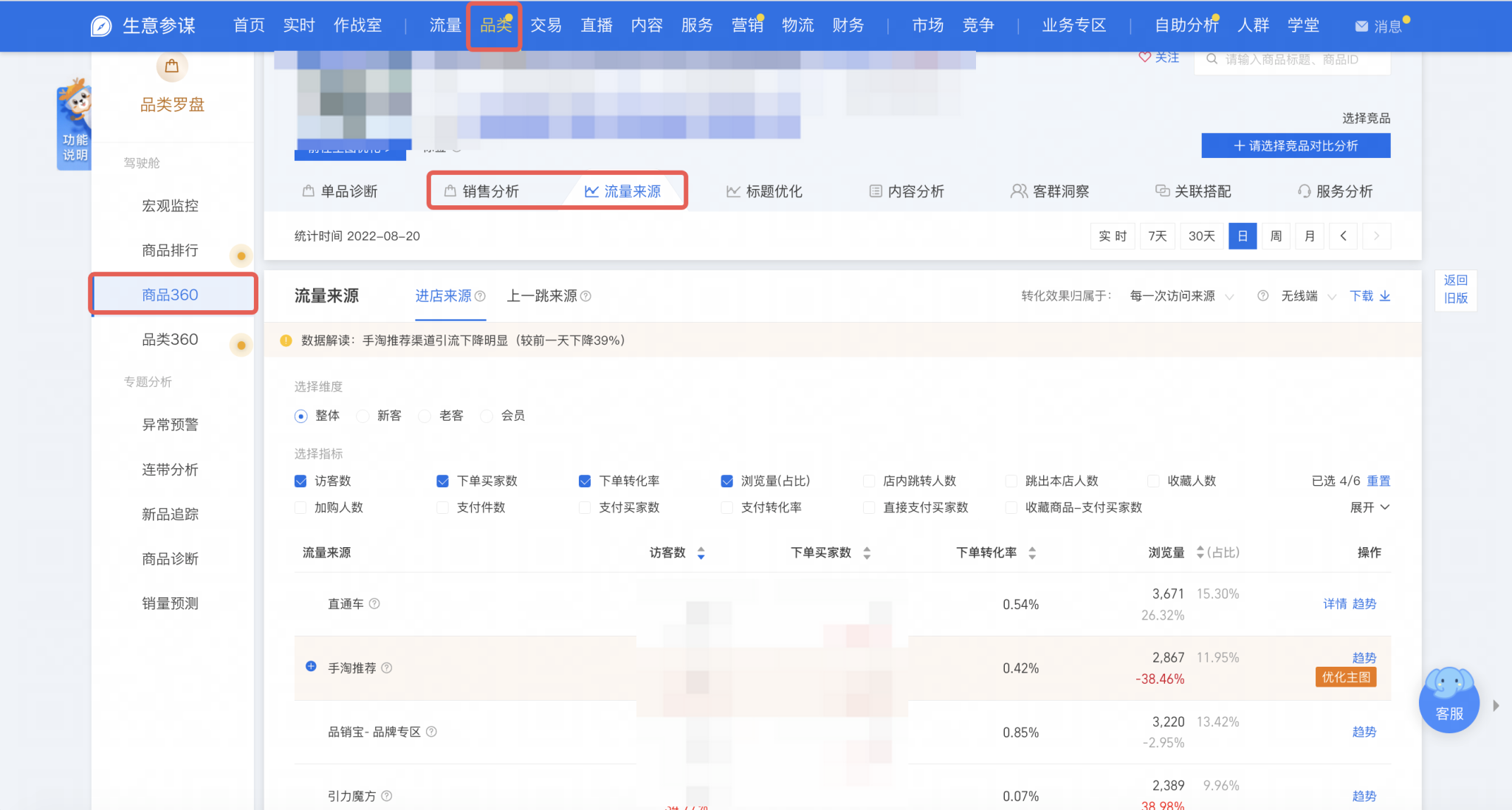This screenshot has height=810, width=1512.
Task: Check the 跳出本店人数 checkbox
Action: pos(1011,481)
